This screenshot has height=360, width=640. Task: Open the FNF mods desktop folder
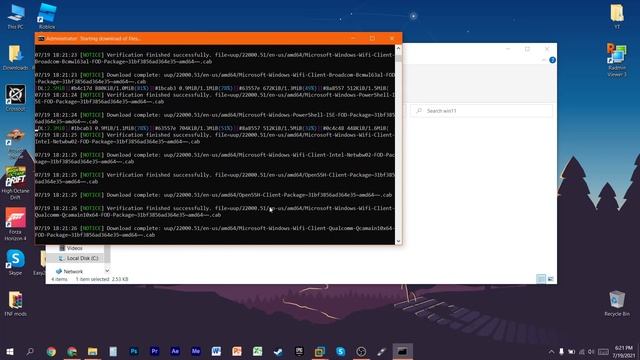pos(16,304)
